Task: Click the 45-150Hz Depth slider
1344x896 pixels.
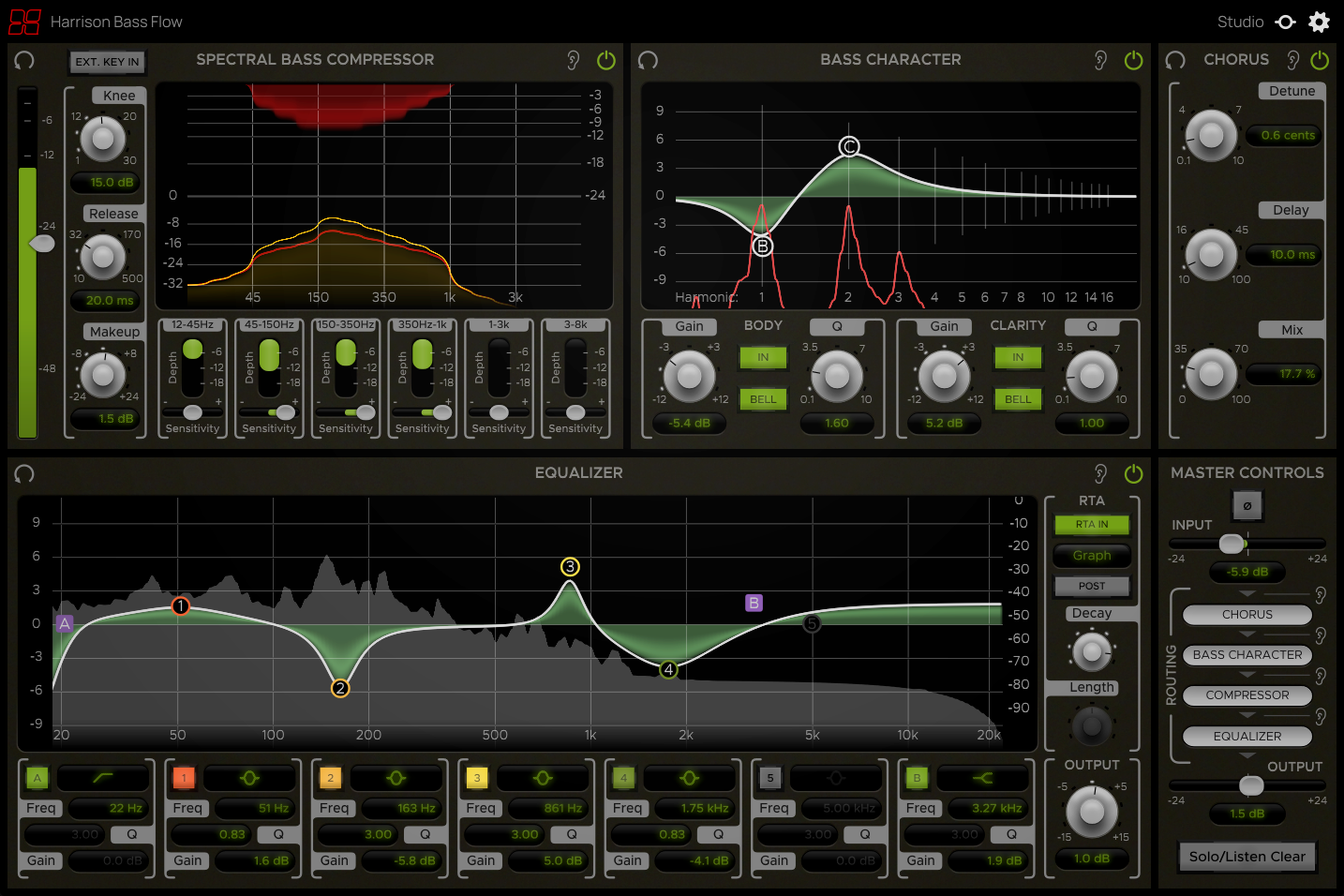Action: pyautogui.click(x=269, y=367)
